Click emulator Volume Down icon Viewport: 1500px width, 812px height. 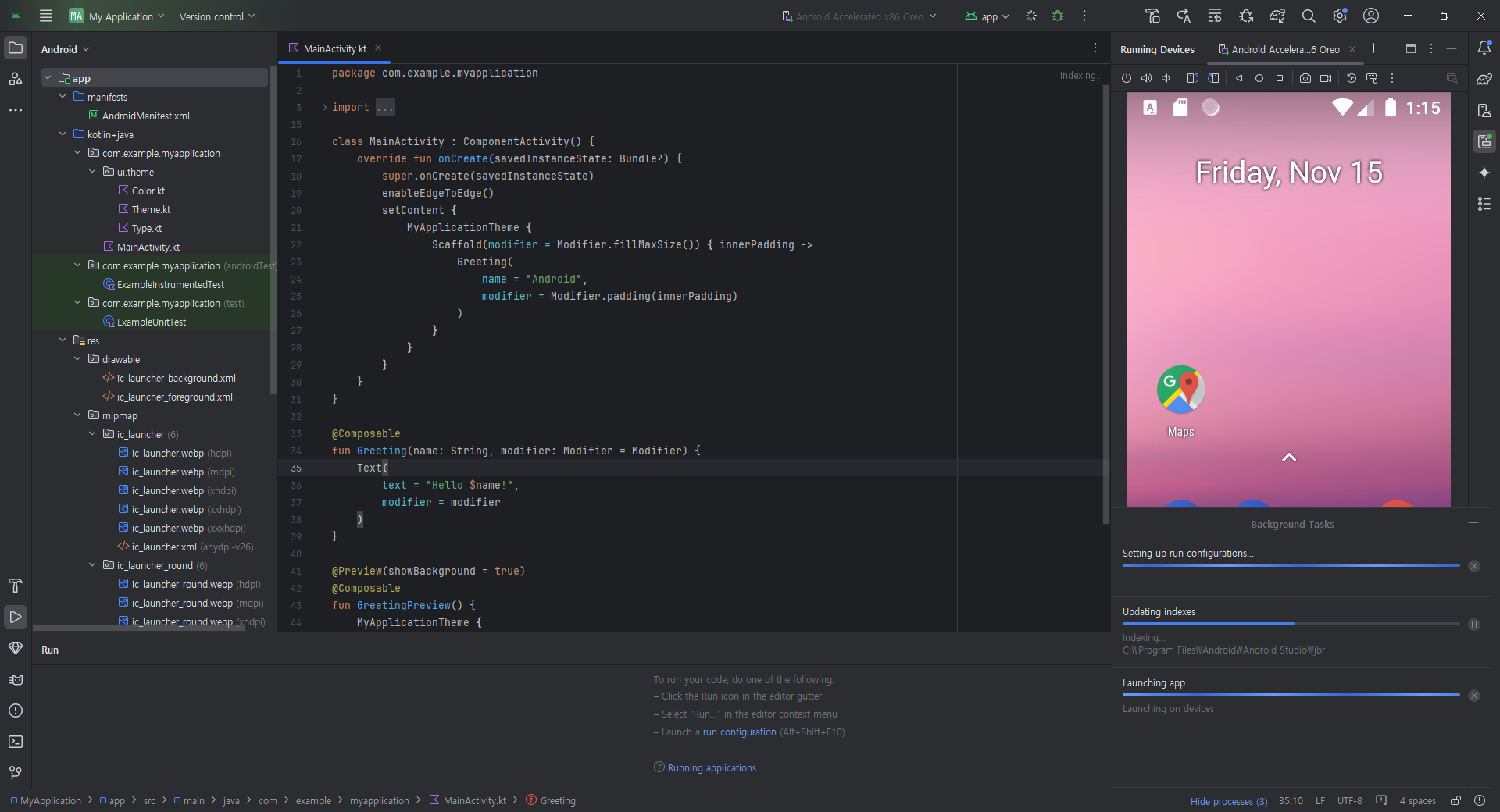(x=1166, y=78)
